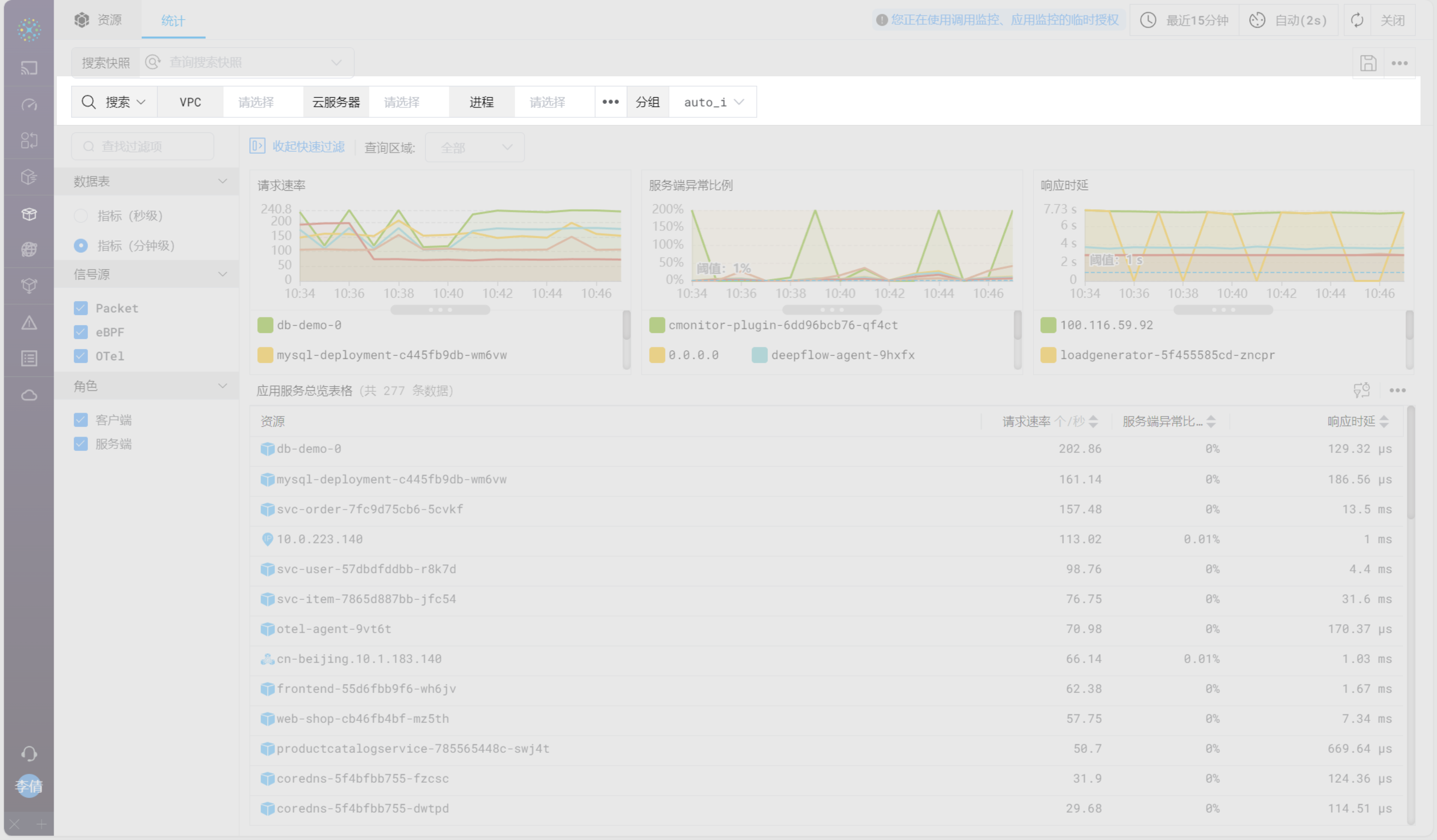The height and width of the screenshot is (840, 1437).
Task: Select the 统计 tab
Action: tap(173, 21)
